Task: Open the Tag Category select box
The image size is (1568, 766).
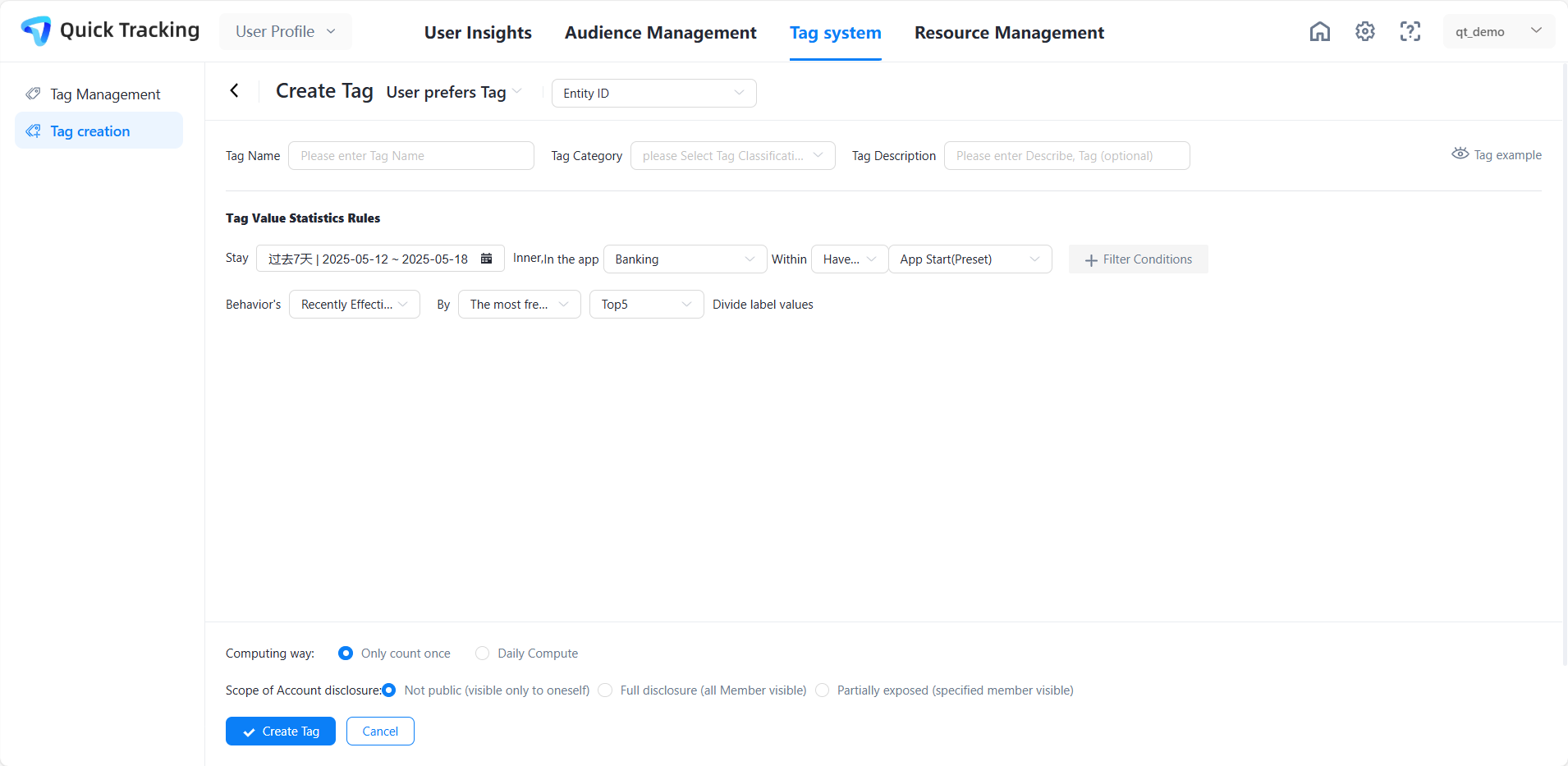Action: point(733,156)
